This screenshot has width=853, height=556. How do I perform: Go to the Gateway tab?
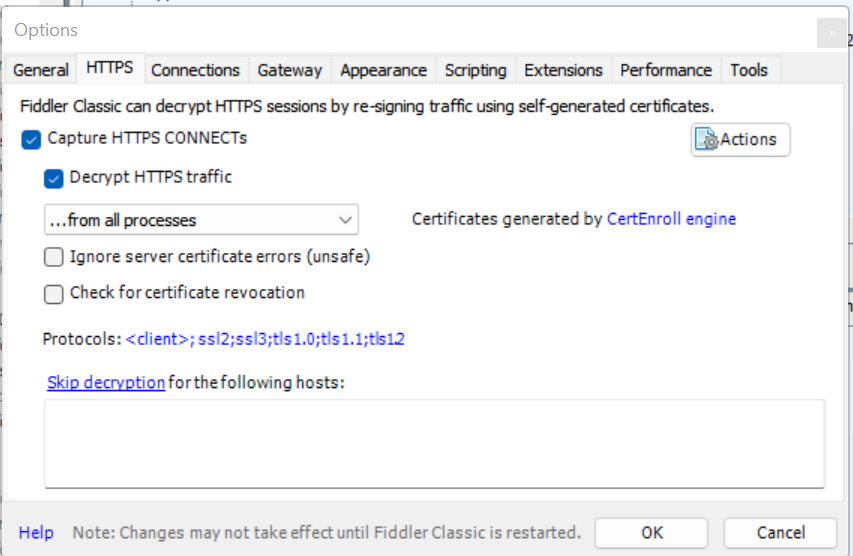[x=290, y=70]
